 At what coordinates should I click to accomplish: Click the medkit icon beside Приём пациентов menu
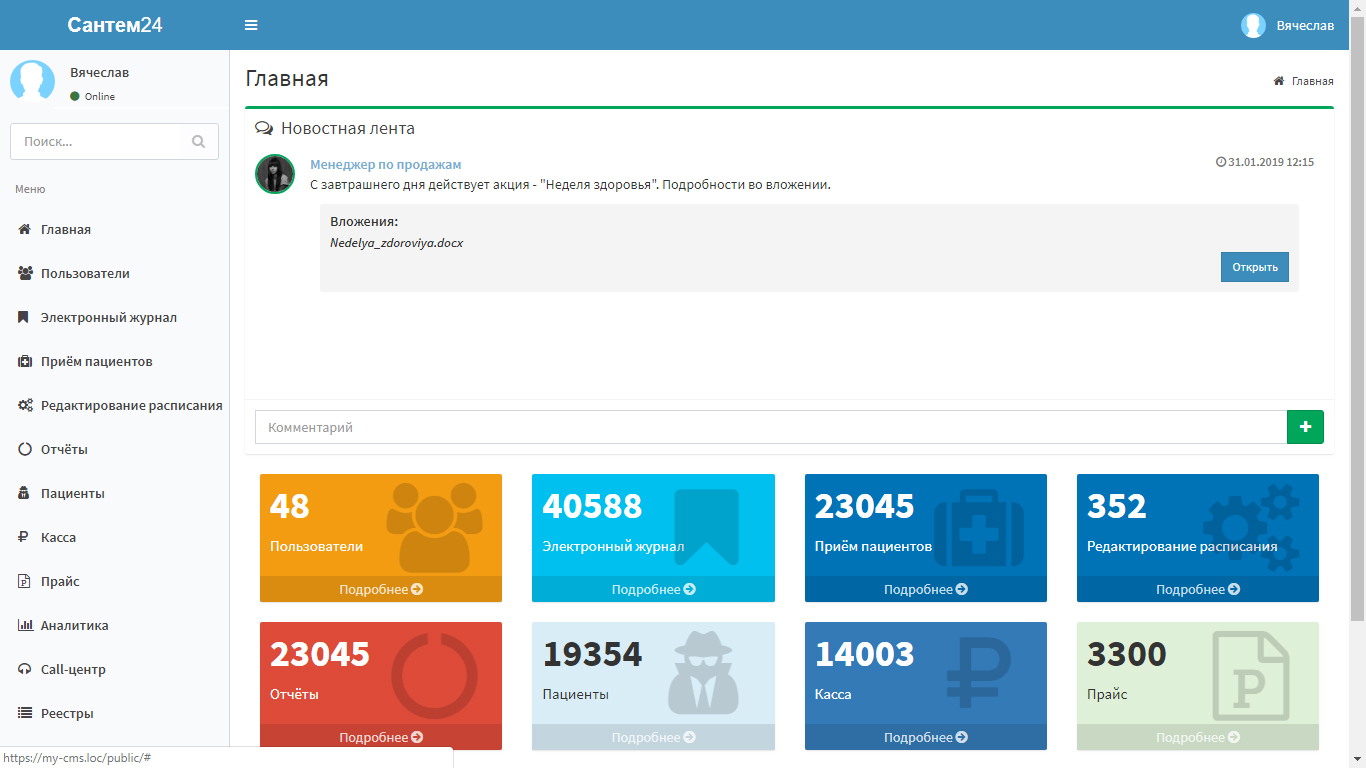[26, 361]
